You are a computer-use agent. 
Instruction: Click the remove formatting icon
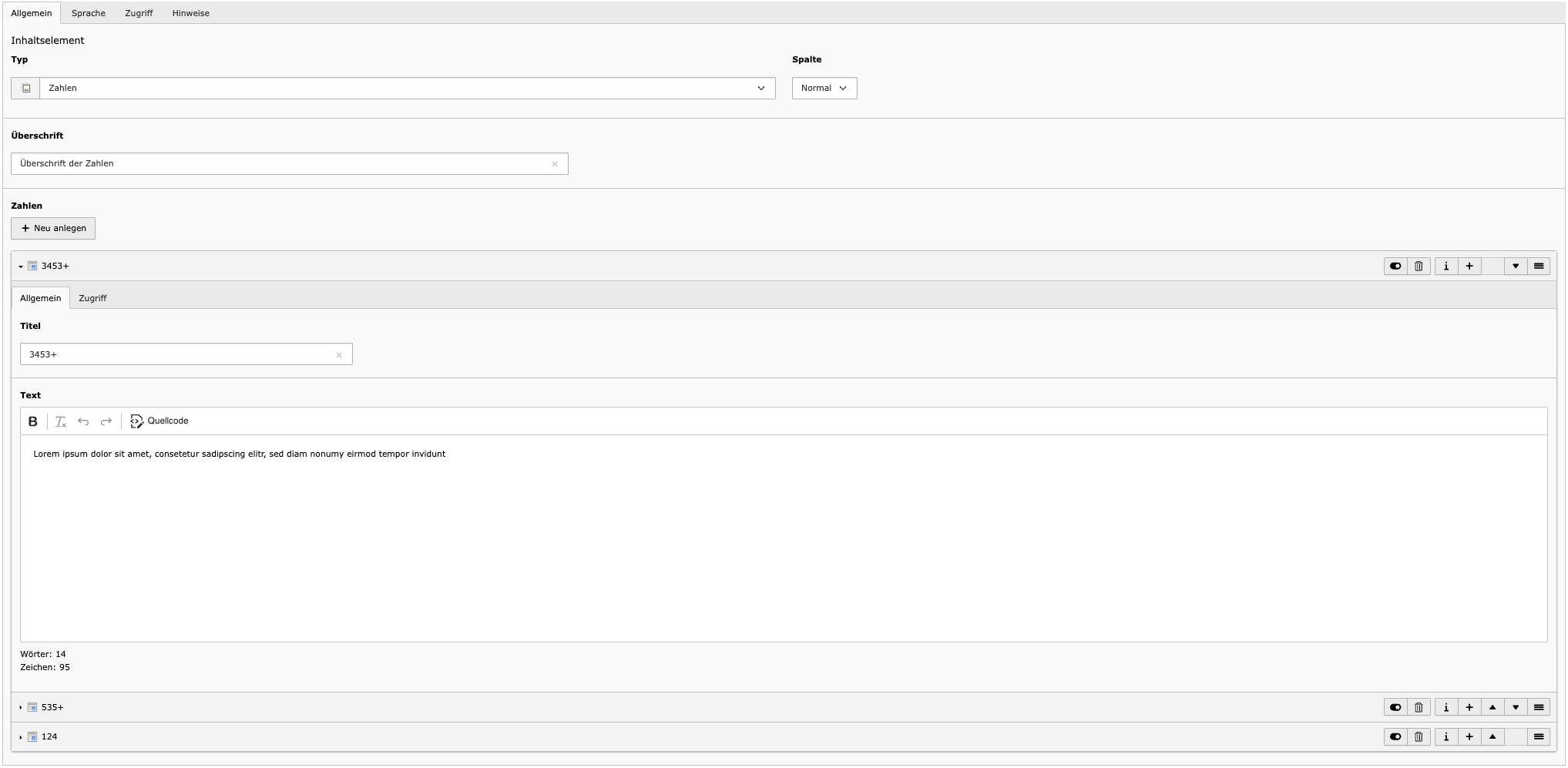(60, 421)
